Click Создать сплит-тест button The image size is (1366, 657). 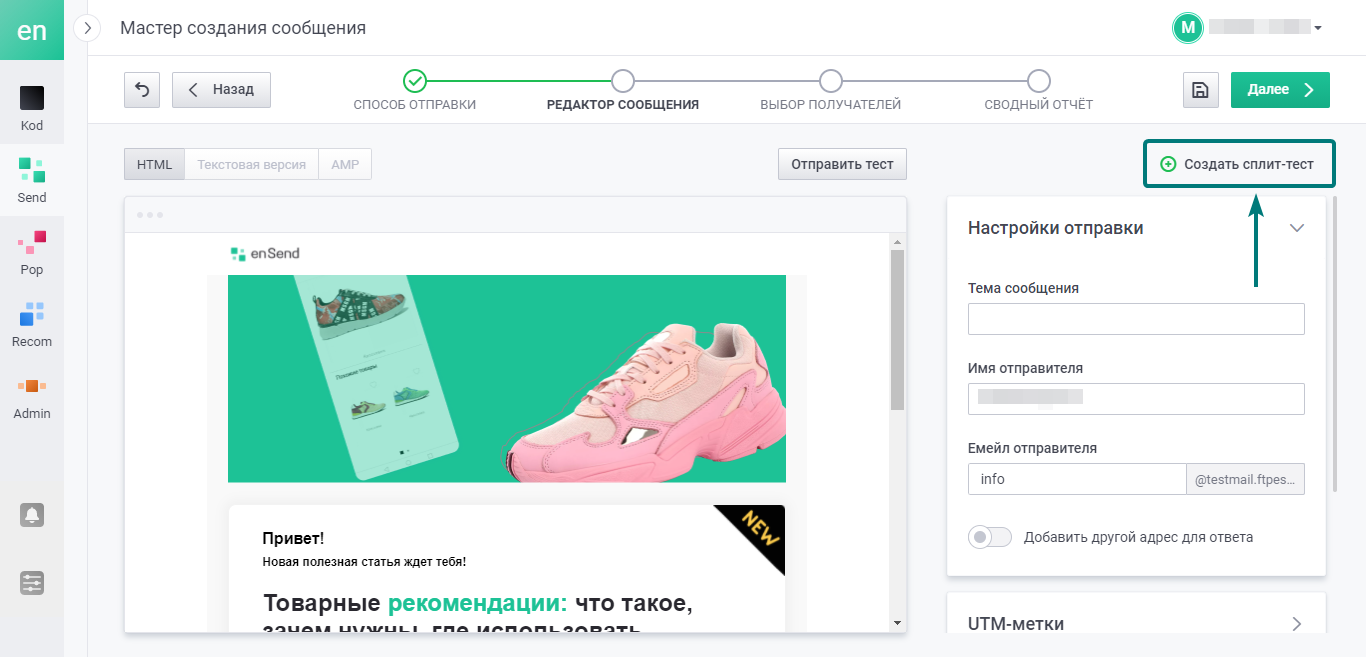click(1239, 164)
